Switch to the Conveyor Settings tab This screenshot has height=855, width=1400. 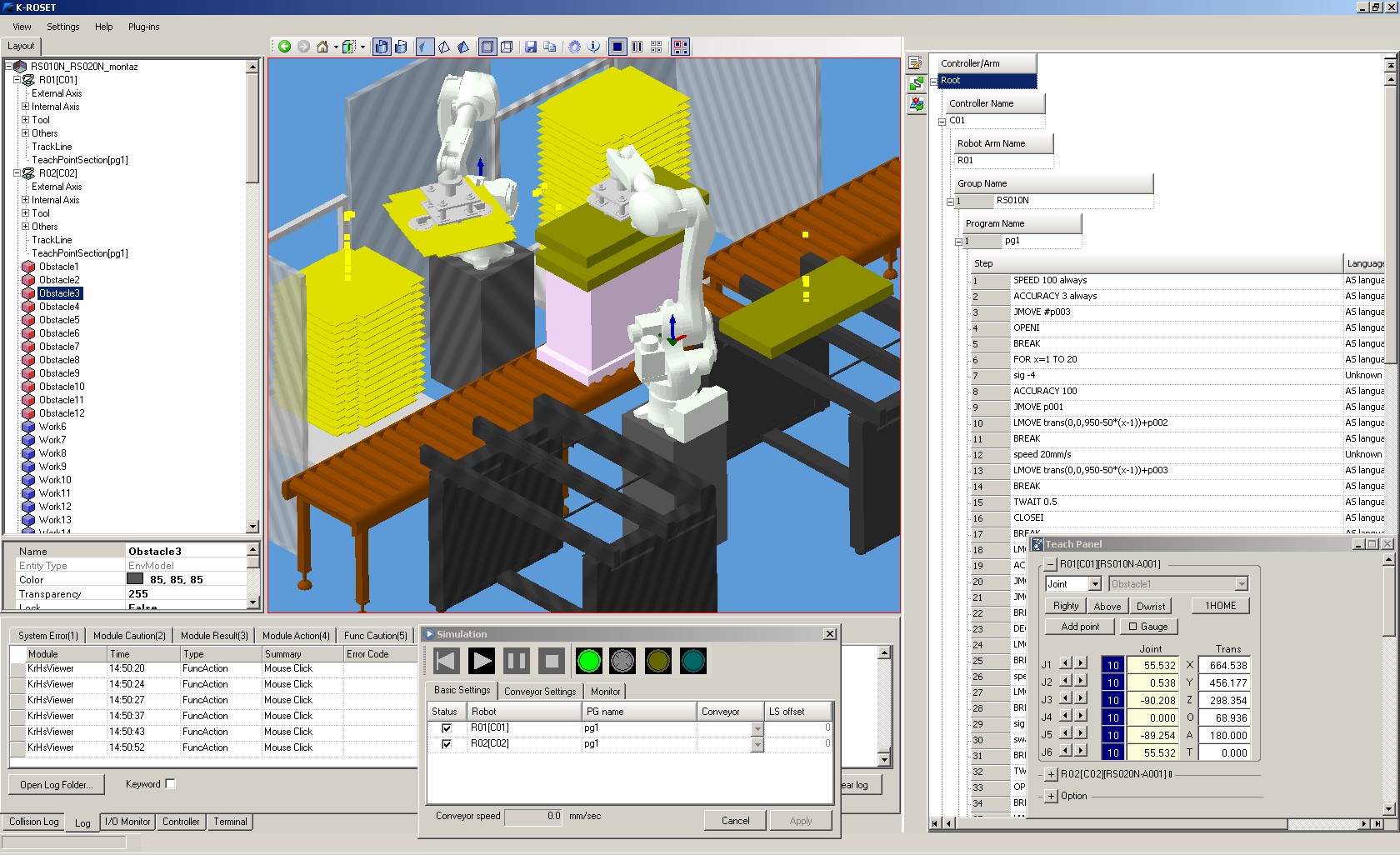click(x=540, y=691)
